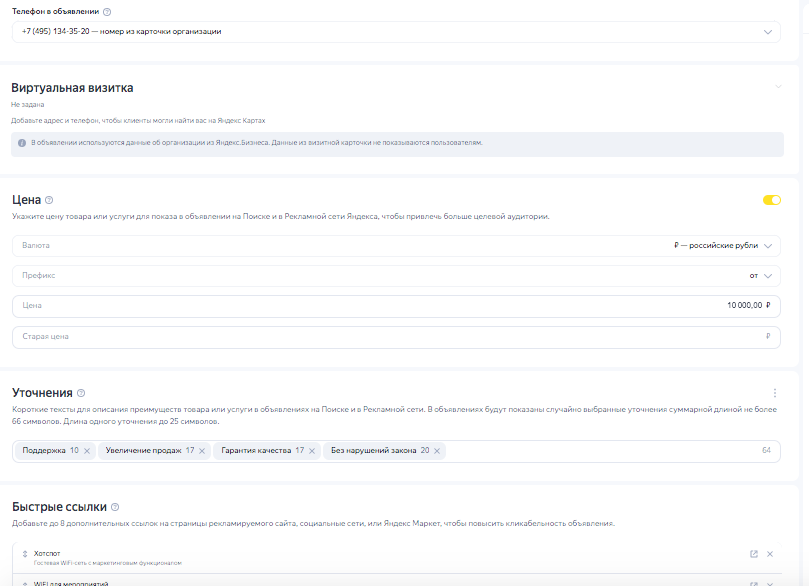
Task: Open the Уточнения three-dot menu
Action: coord(774,393)
